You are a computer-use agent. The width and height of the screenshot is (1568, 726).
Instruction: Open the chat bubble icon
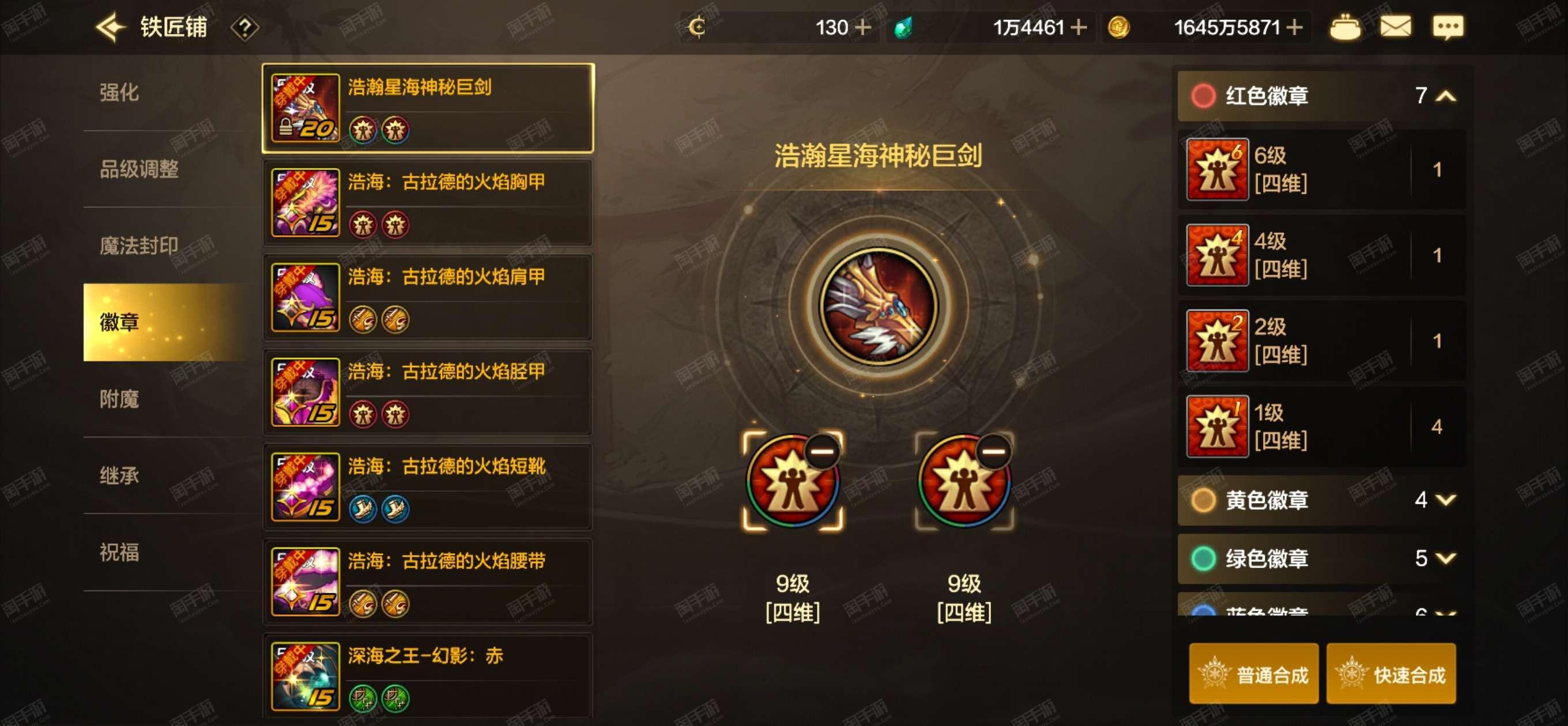(x=1448, y=28)
